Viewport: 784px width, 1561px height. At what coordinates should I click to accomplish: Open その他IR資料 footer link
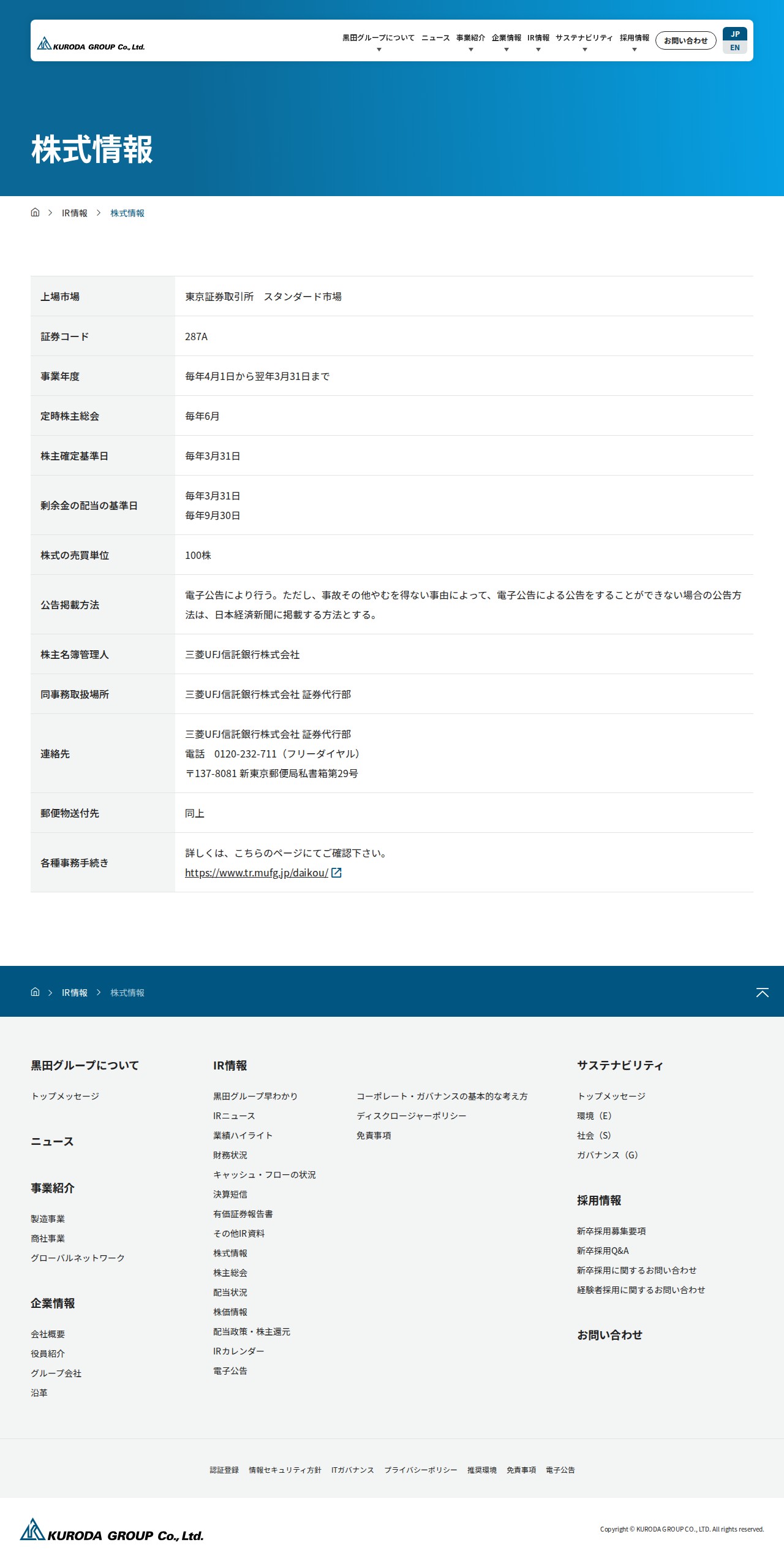click(x=239, y=1234)
